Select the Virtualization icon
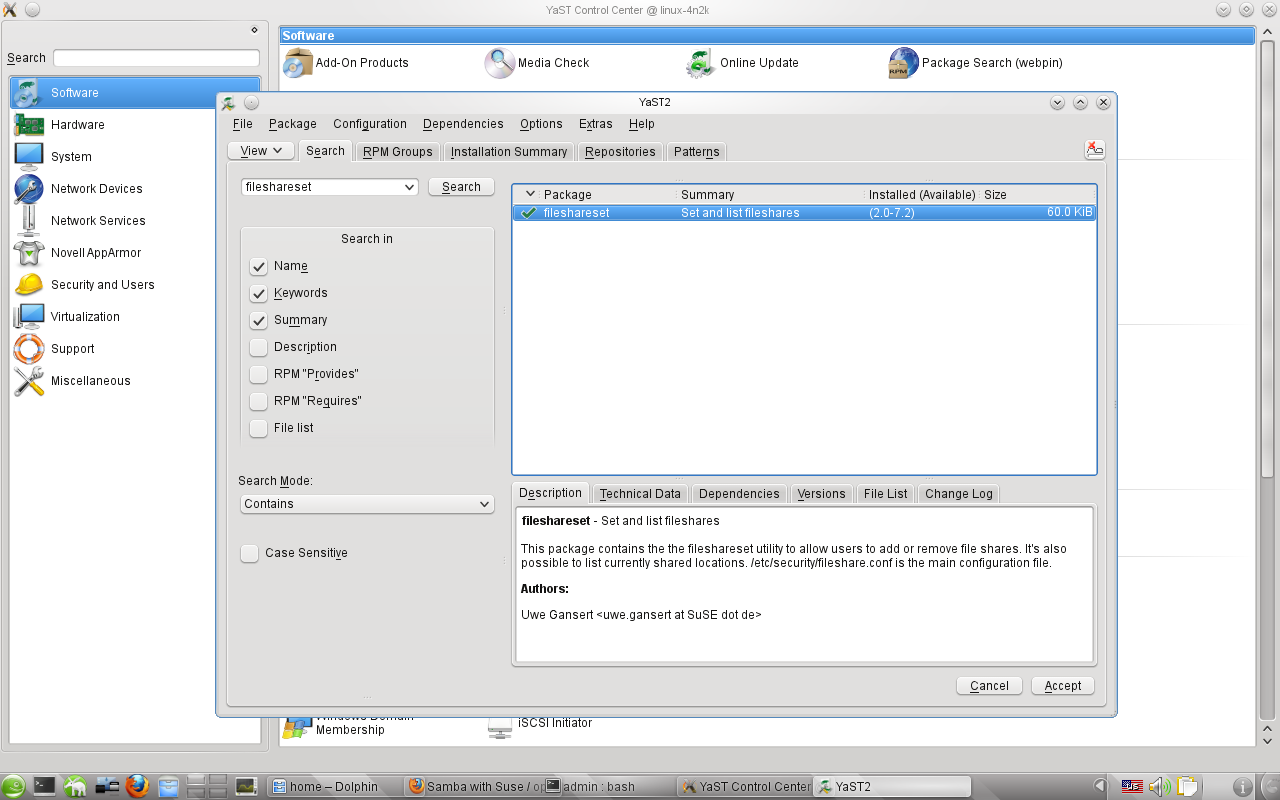Screen dimensions: 1280x800 (x=28, y=317)
